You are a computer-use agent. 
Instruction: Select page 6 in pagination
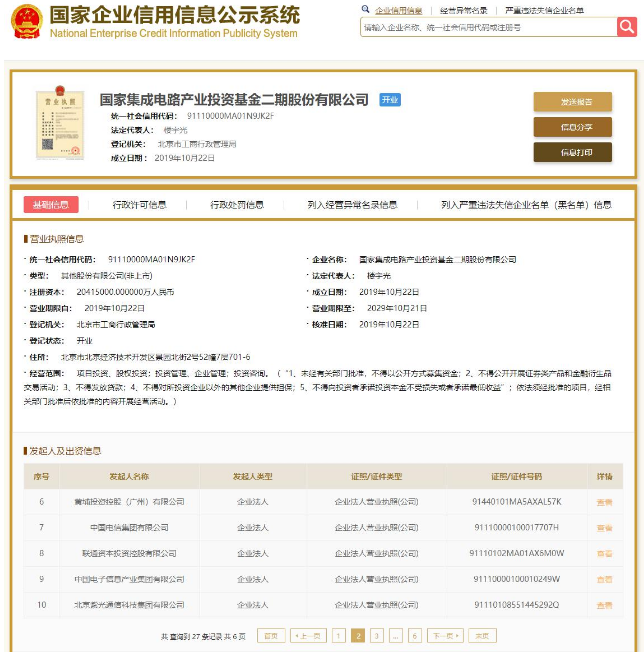414,636
